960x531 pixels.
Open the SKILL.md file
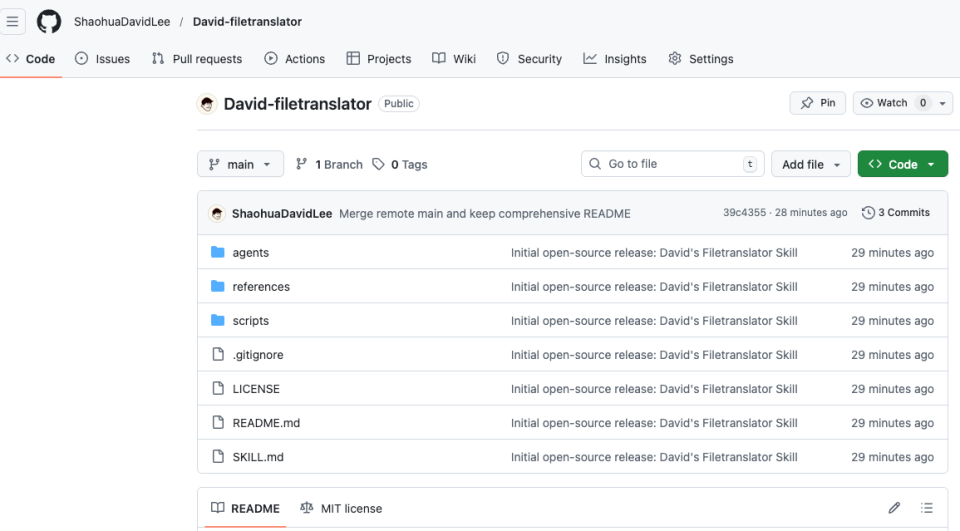pyautogui.click(x=258, y=457)
